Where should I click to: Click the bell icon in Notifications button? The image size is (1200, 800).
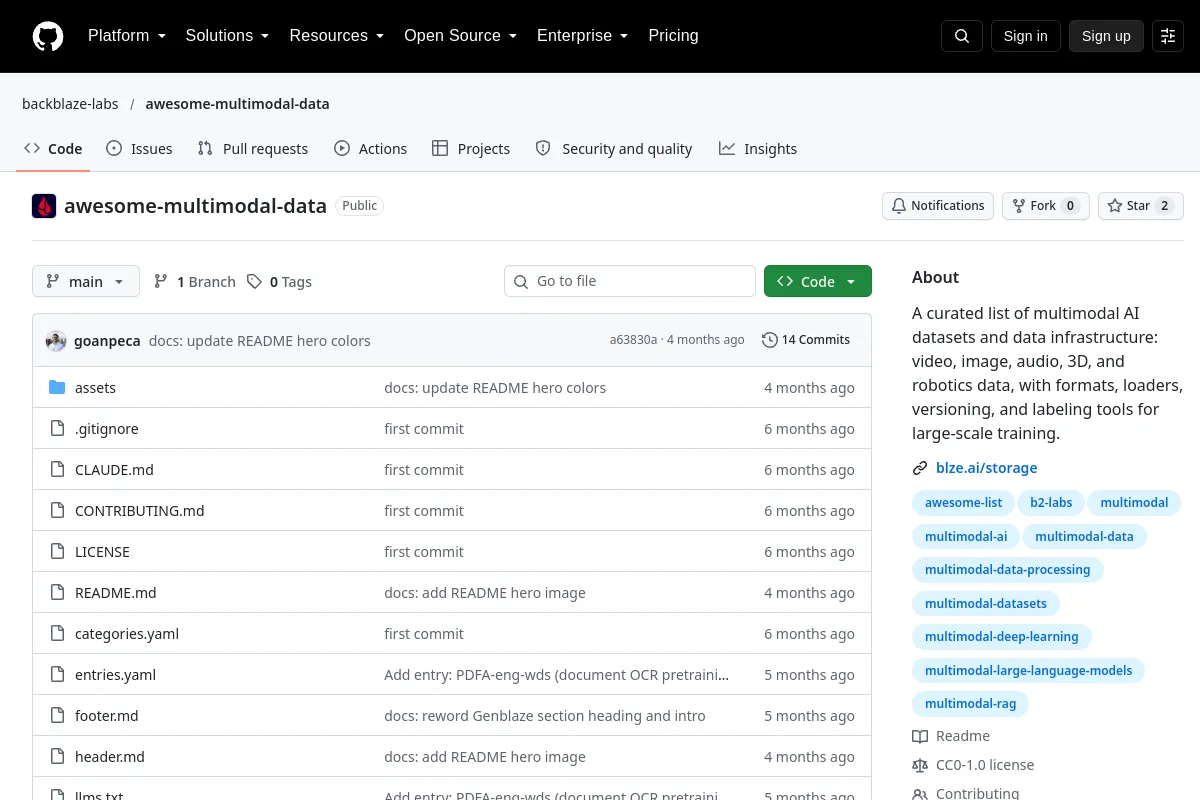(x=899, y=206)
